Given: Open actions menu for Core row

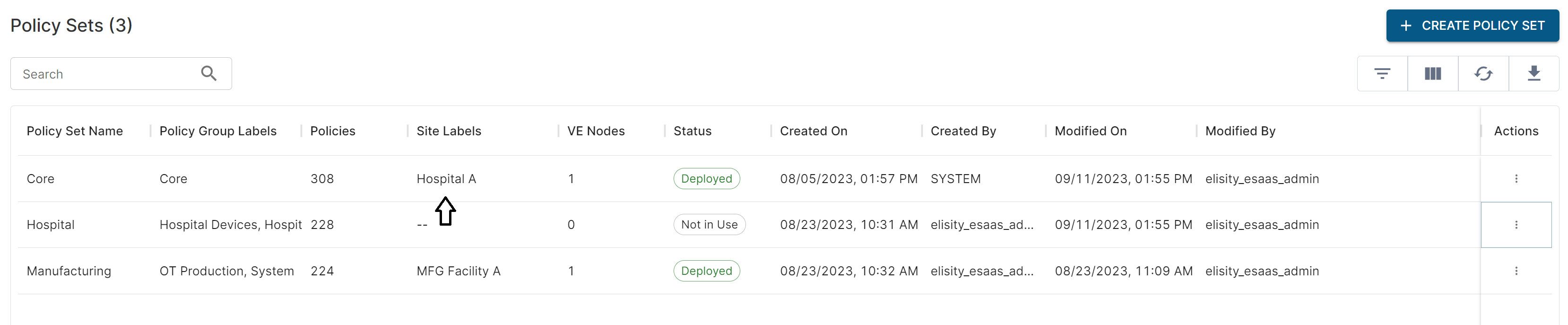Looking at the screenshot, I should pyautogui.click(x=1516, y=178).
